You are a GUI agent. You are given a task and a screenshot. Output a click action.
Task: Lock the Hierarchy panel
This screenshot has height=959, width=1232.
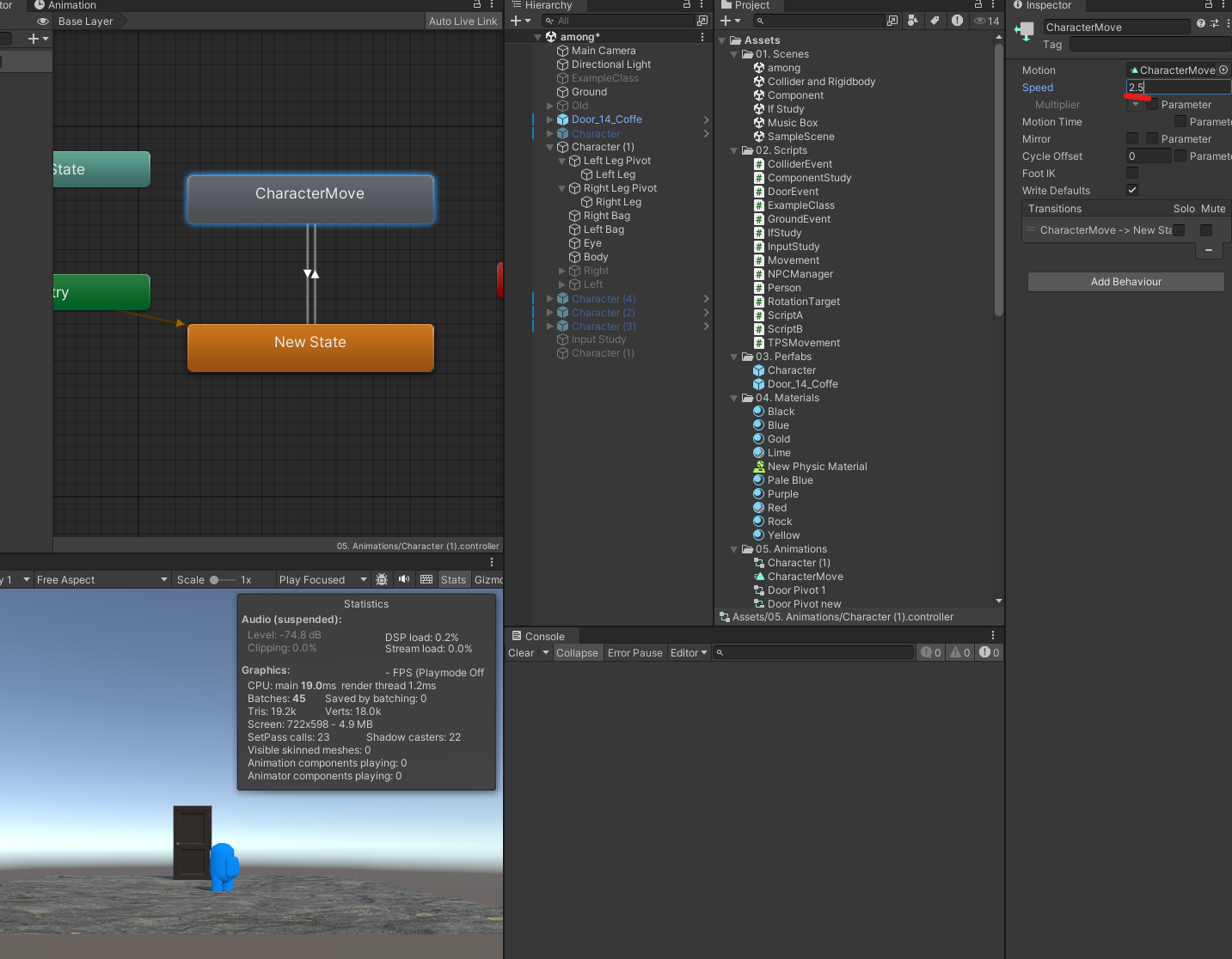click(687, 5)
